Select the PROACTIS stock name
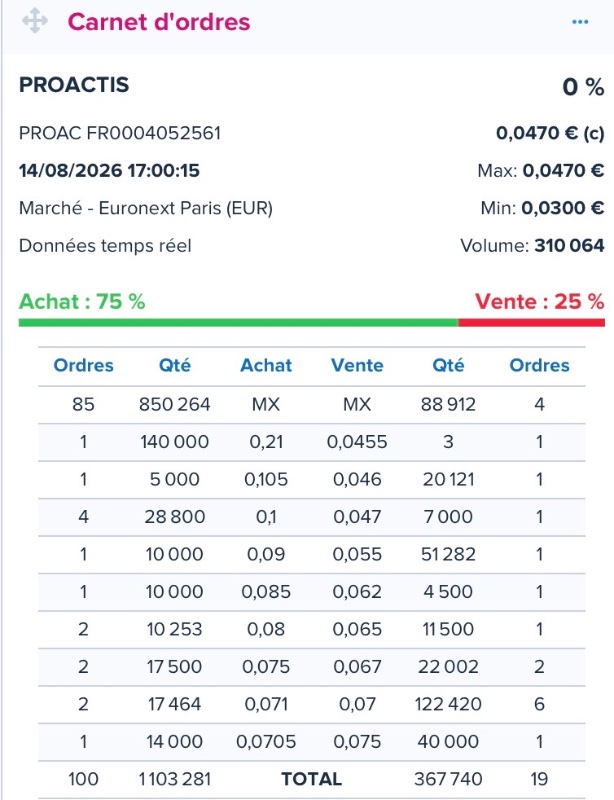 (74, 85)
